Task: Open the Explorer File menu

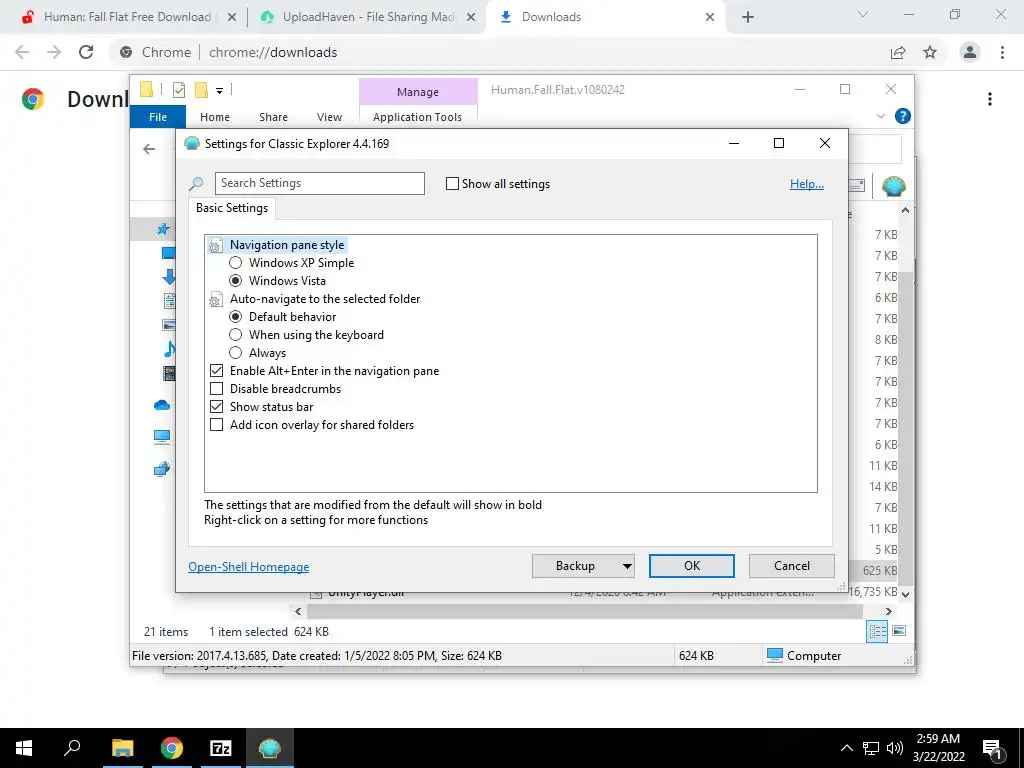Action: [x=158, y=117]
